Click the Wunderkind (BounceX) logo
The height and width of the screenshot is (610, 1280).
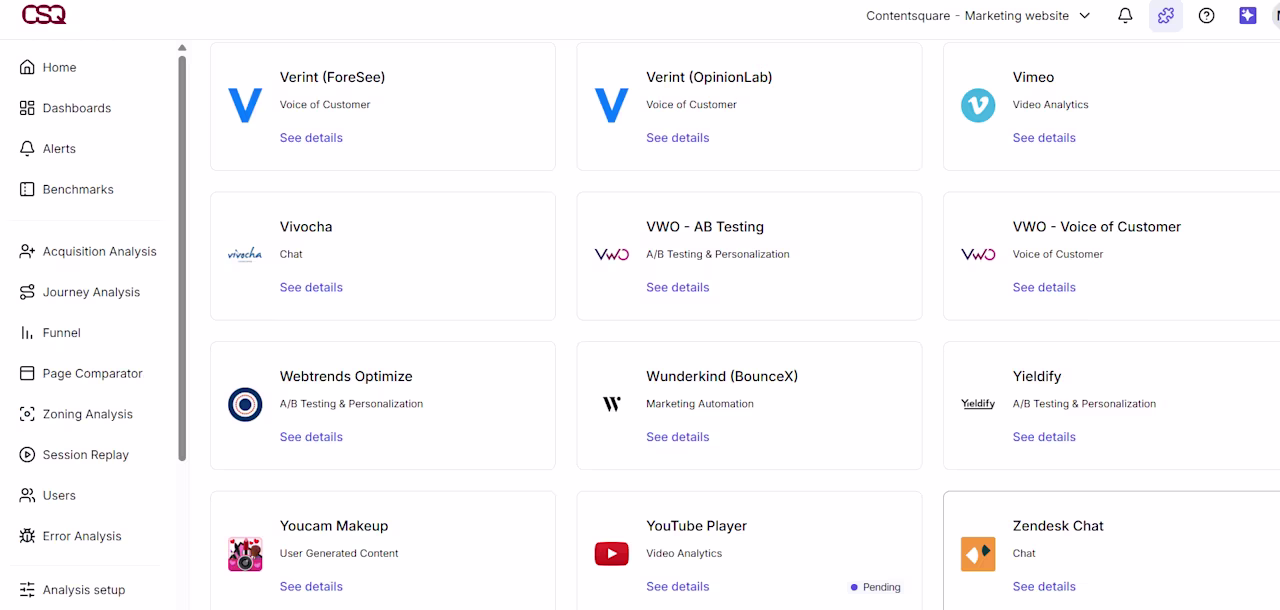[611, 404]
